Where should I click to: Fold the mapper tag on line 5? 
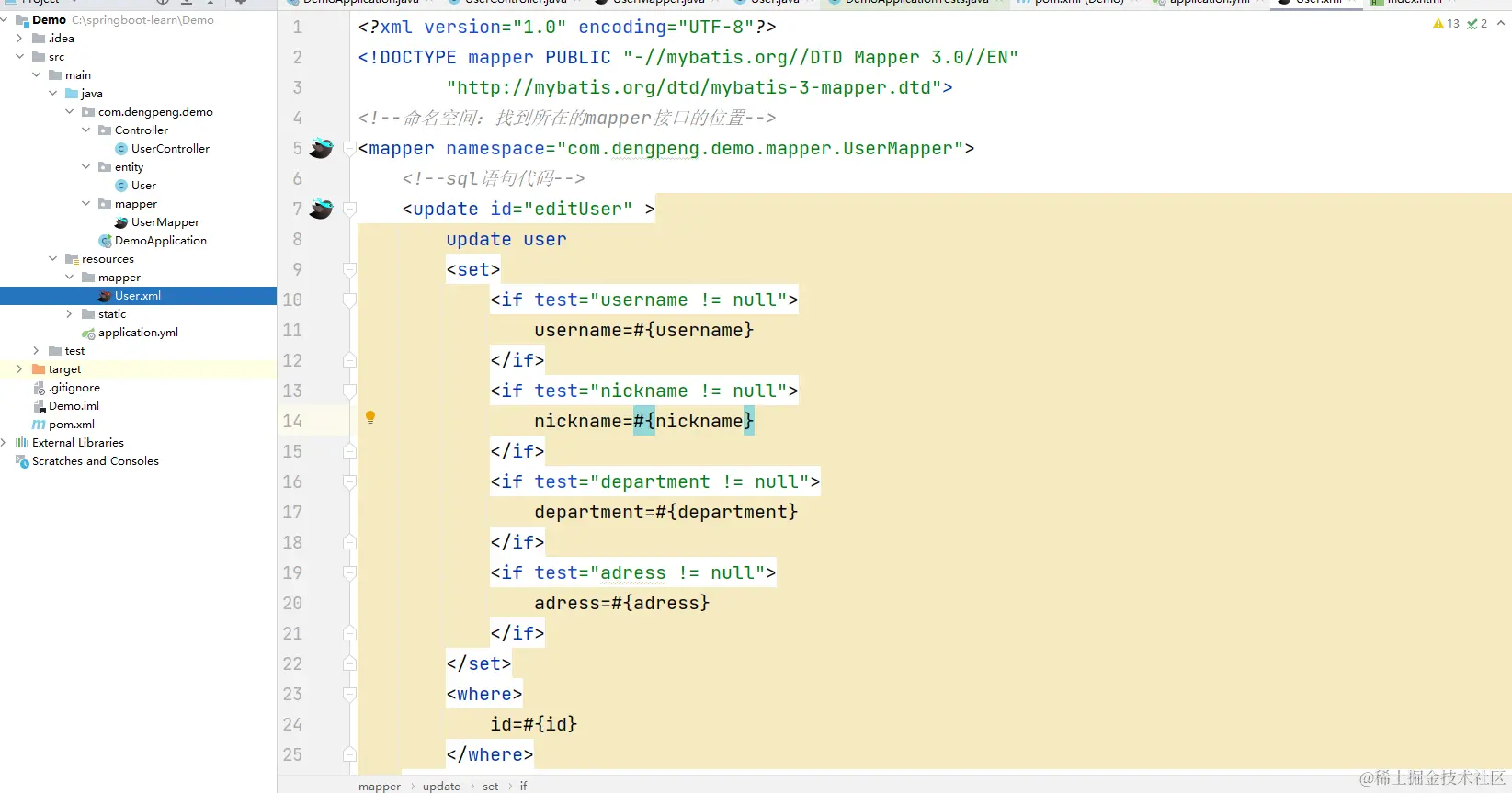(x=349, y=148)
